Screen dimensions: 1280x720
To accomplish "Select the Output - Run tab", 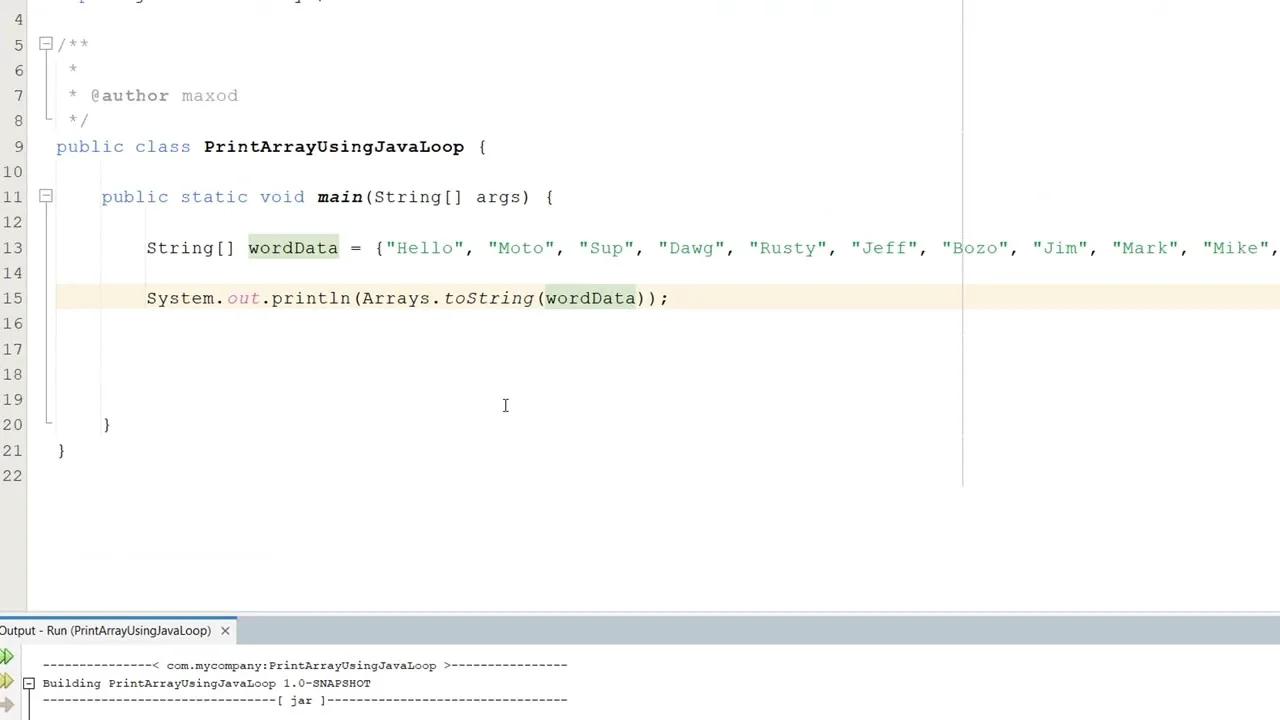I will coord(105,630).
